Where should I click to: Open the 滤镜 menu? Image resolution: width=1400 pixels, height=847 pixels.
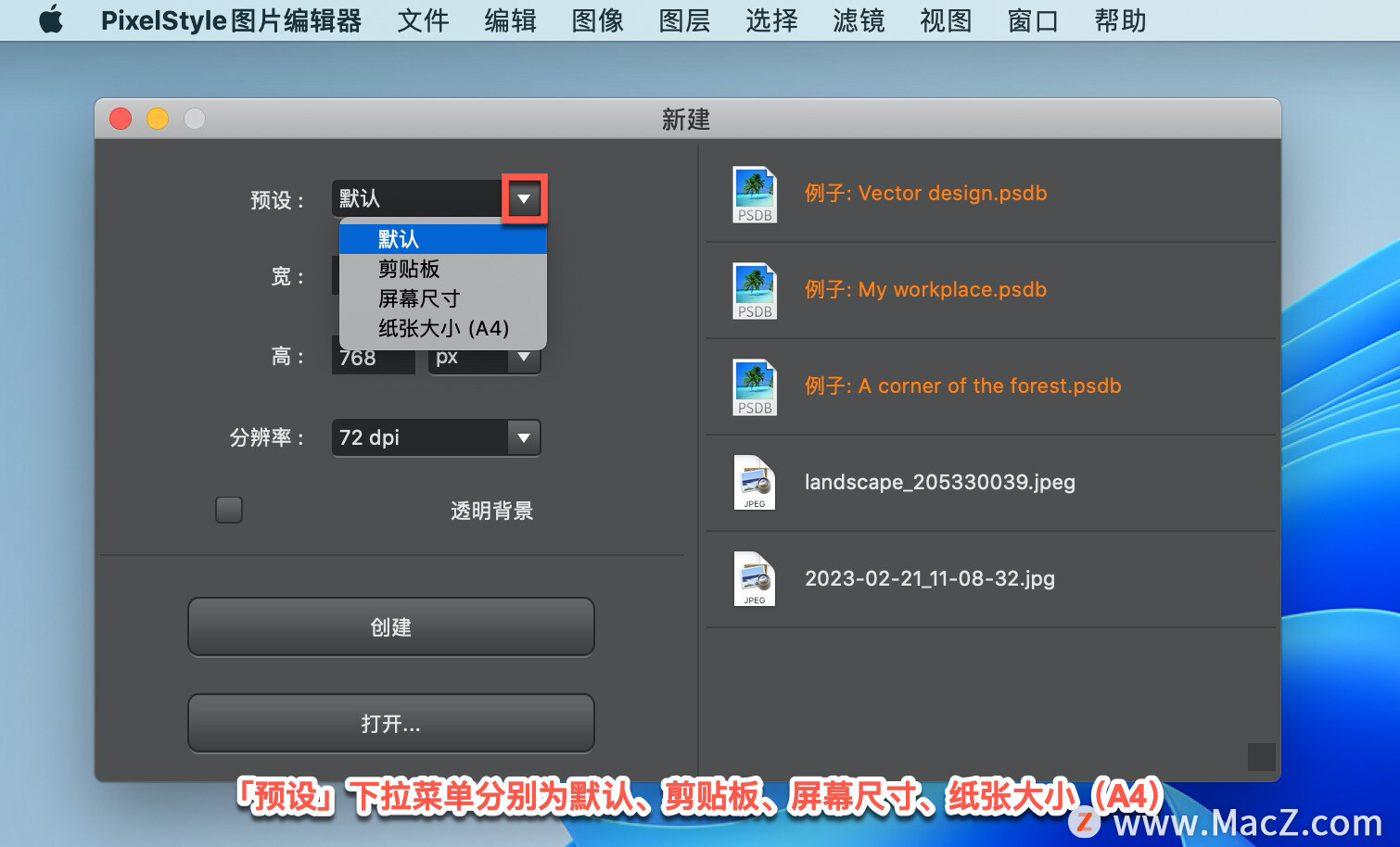point(859,20)
